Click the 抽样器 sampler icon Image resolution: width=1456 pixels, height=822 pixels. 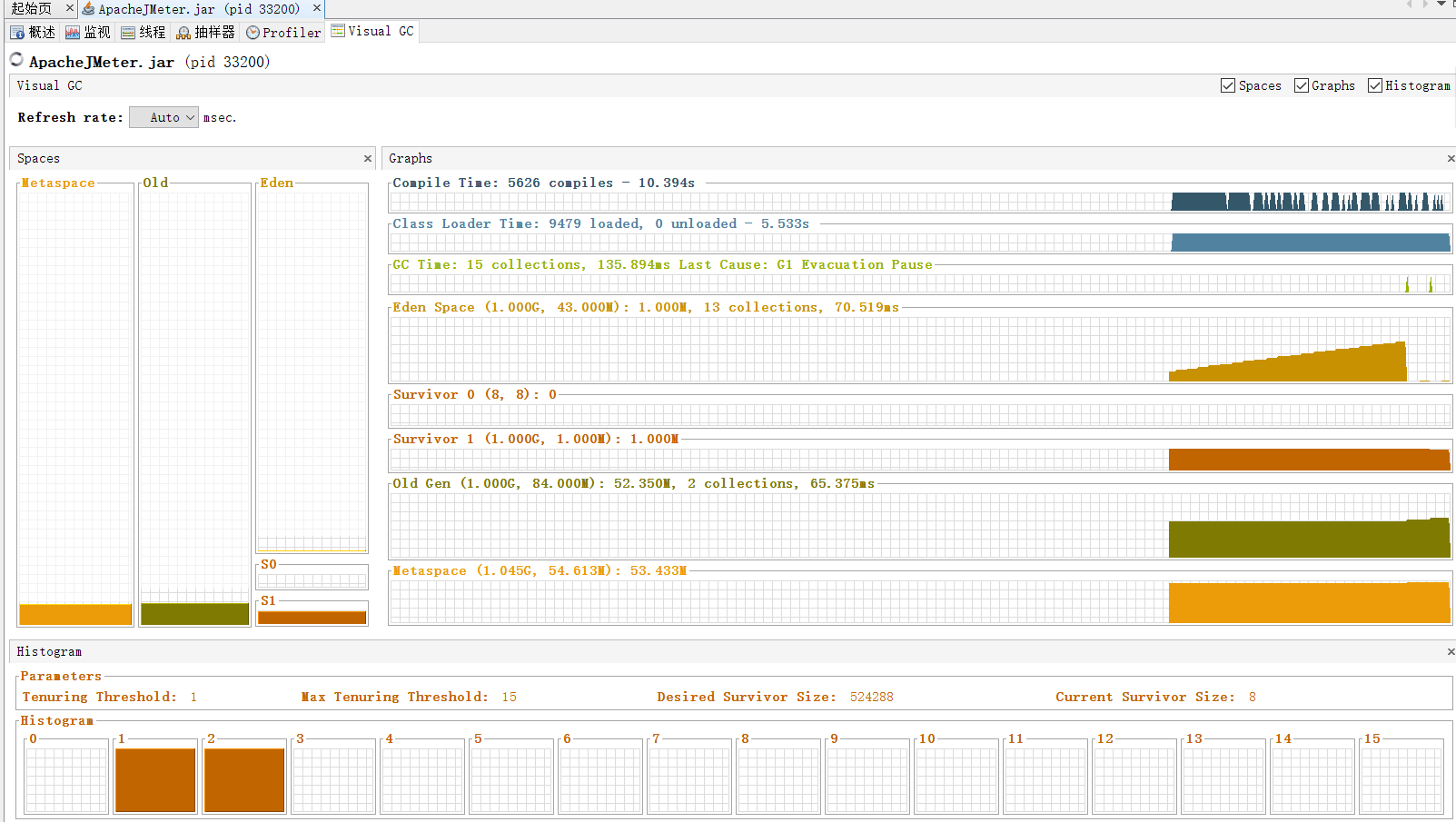183,33
